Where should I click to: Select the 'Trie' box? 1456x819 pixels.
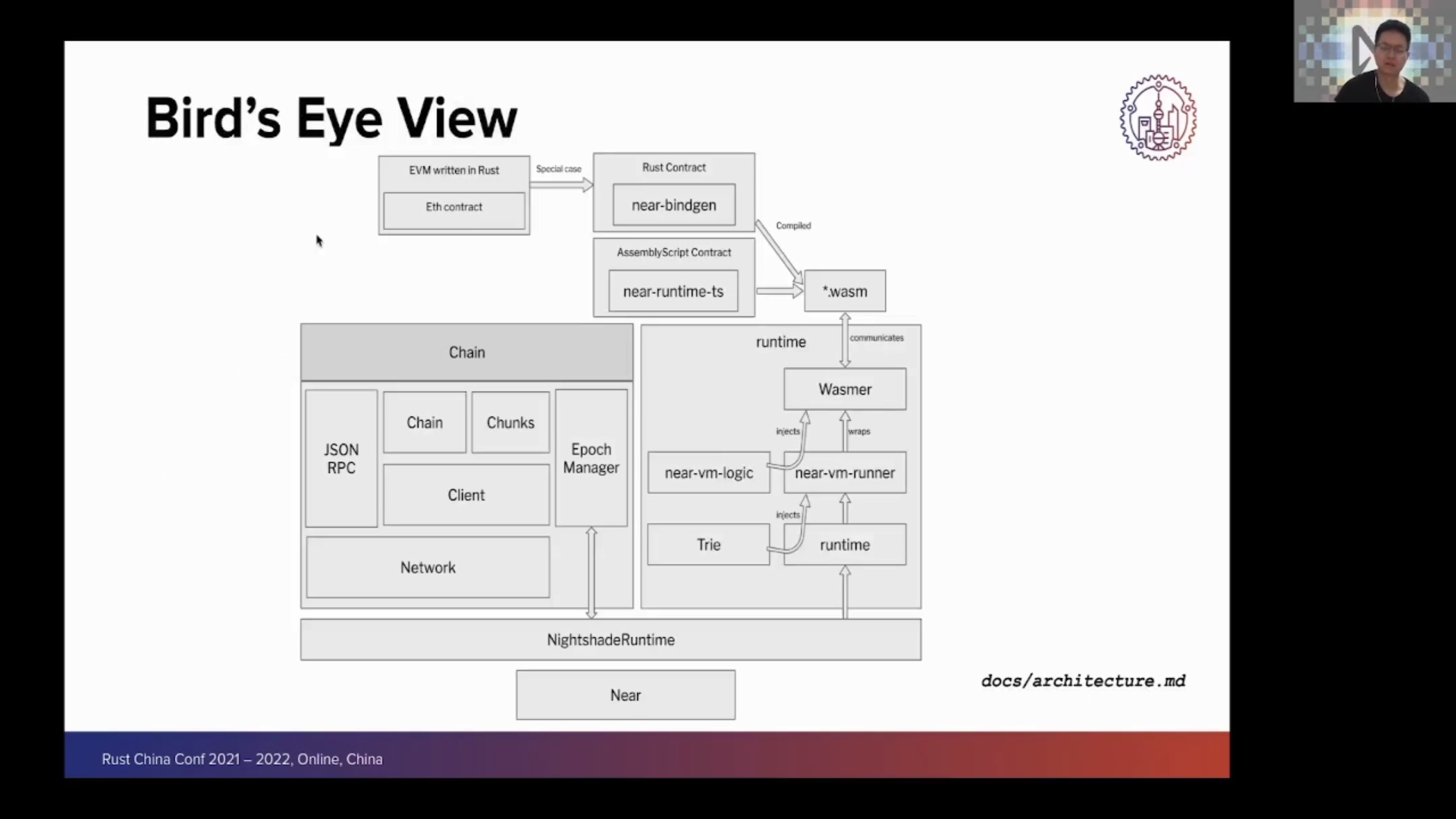[x=708, y=544]
